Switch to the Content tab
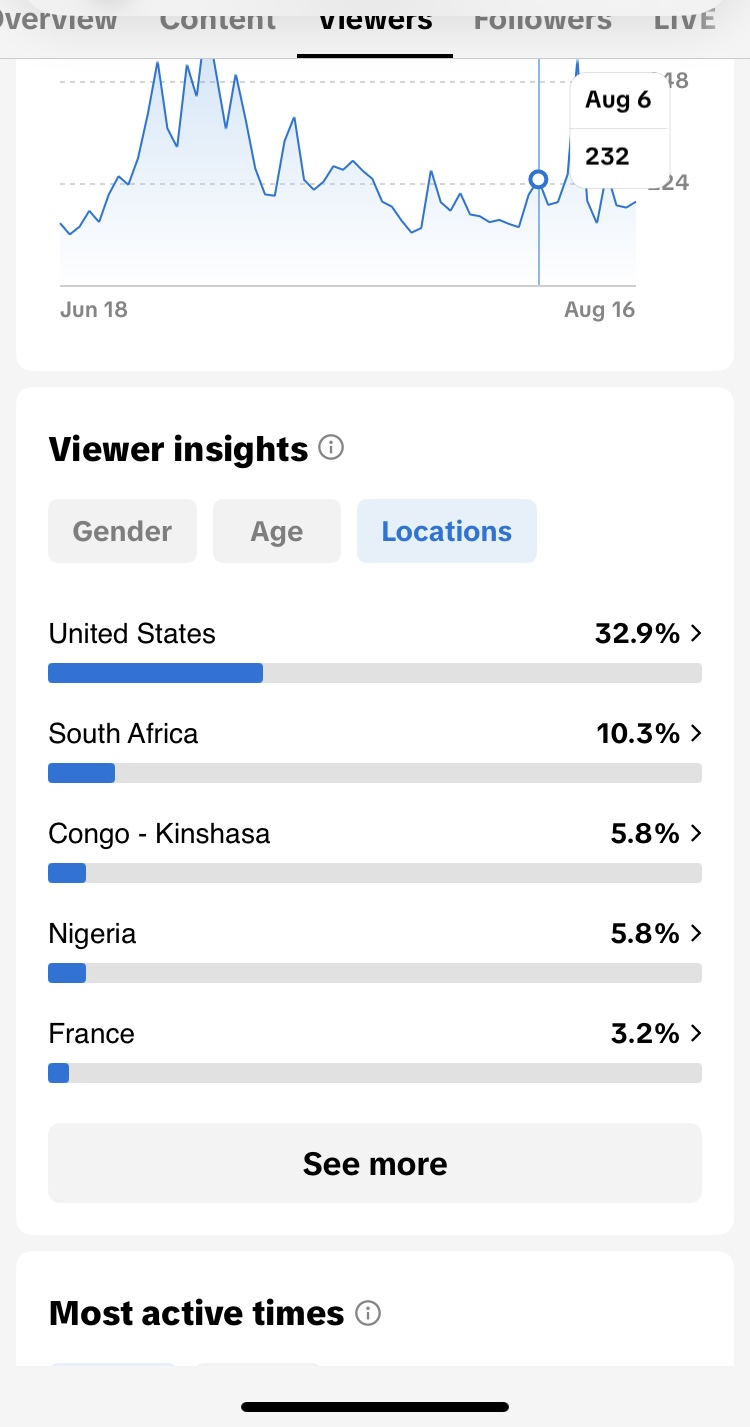 pos(217,18)
